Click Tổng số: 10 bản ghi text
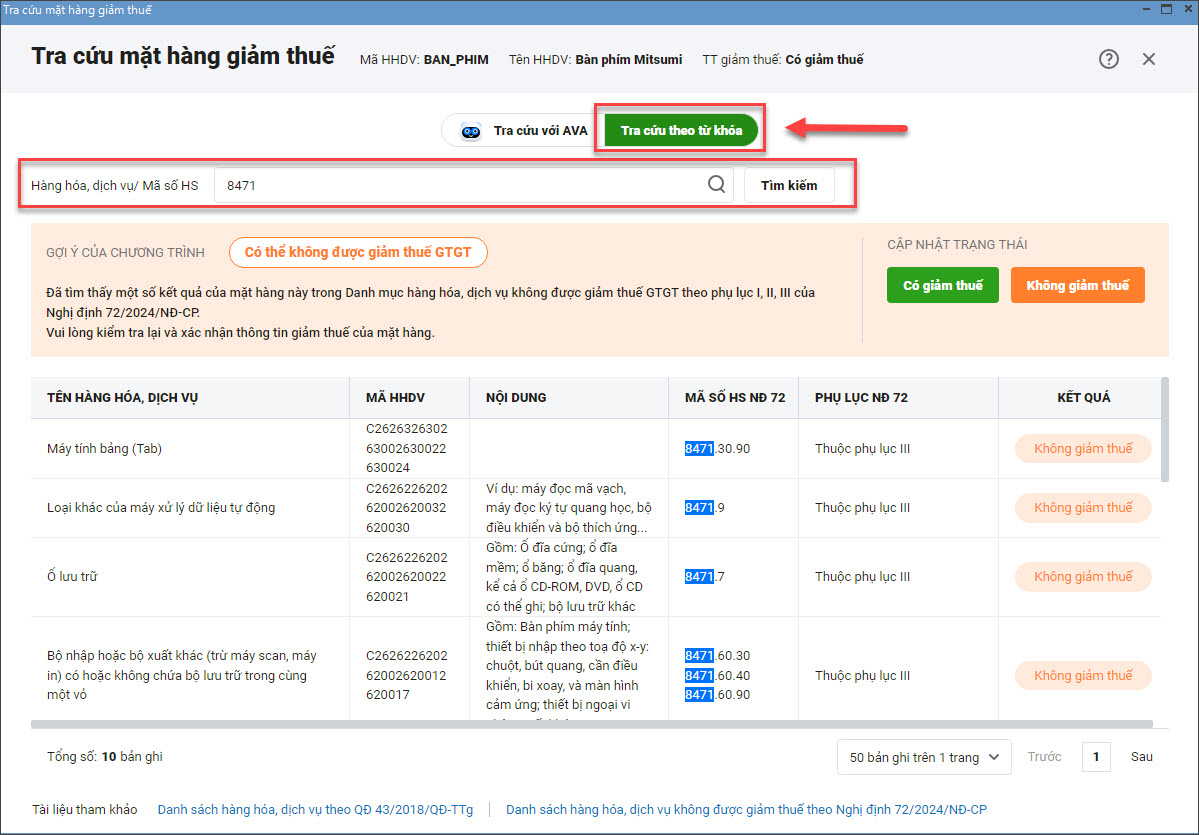This screenshot has width=1199, height=835. coord(105,757)
